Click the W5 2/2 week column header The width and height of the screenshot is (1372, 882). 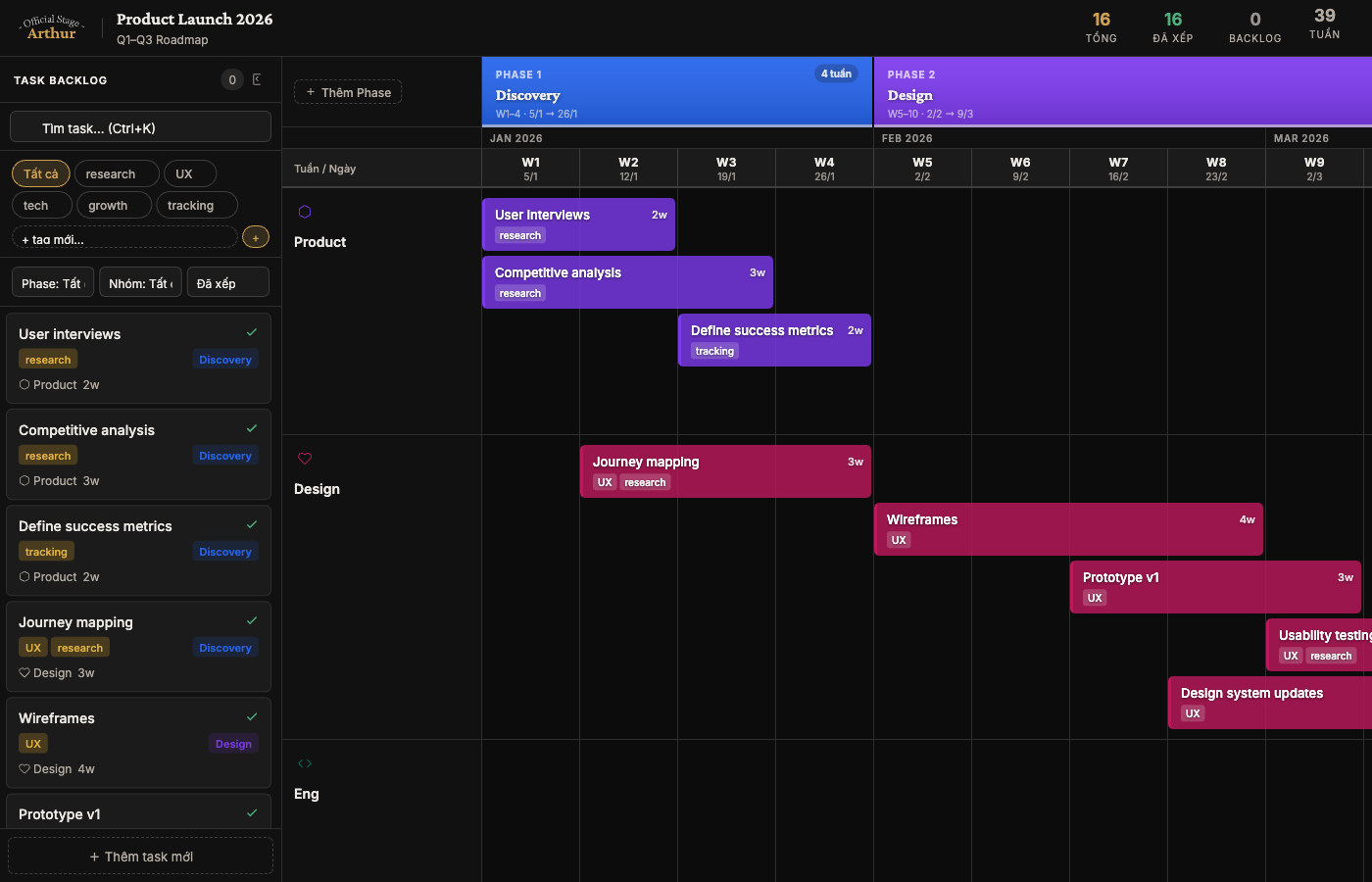tap(922, 169)
